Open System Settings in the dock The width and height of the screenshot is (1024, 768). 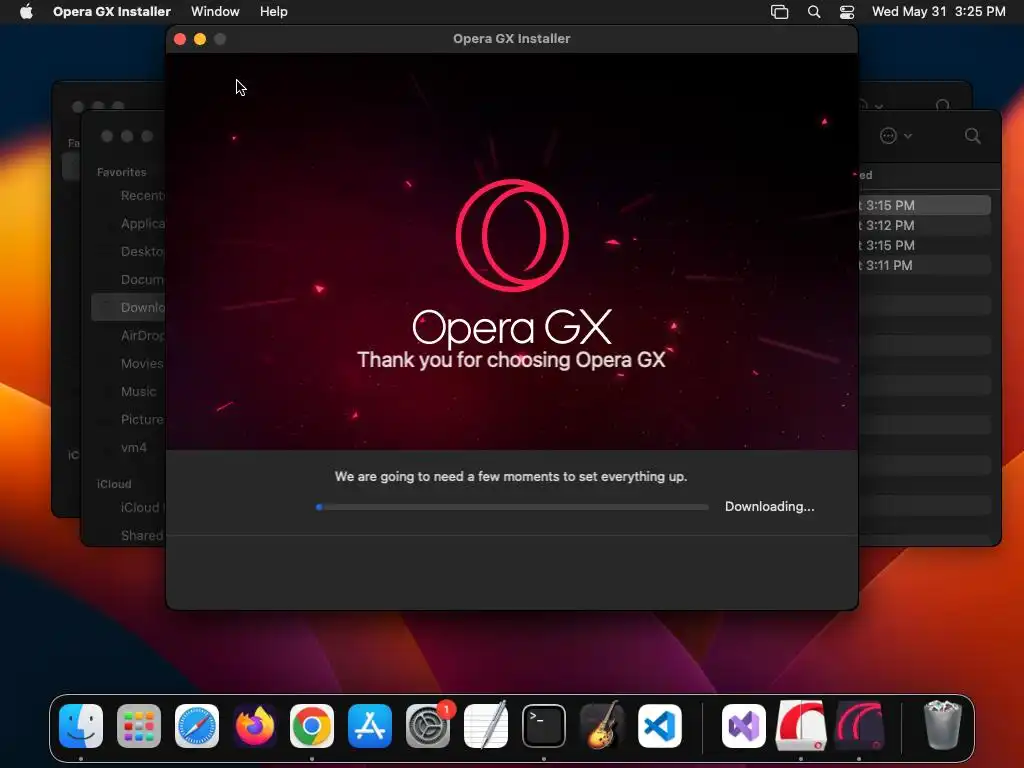(428, 726)
